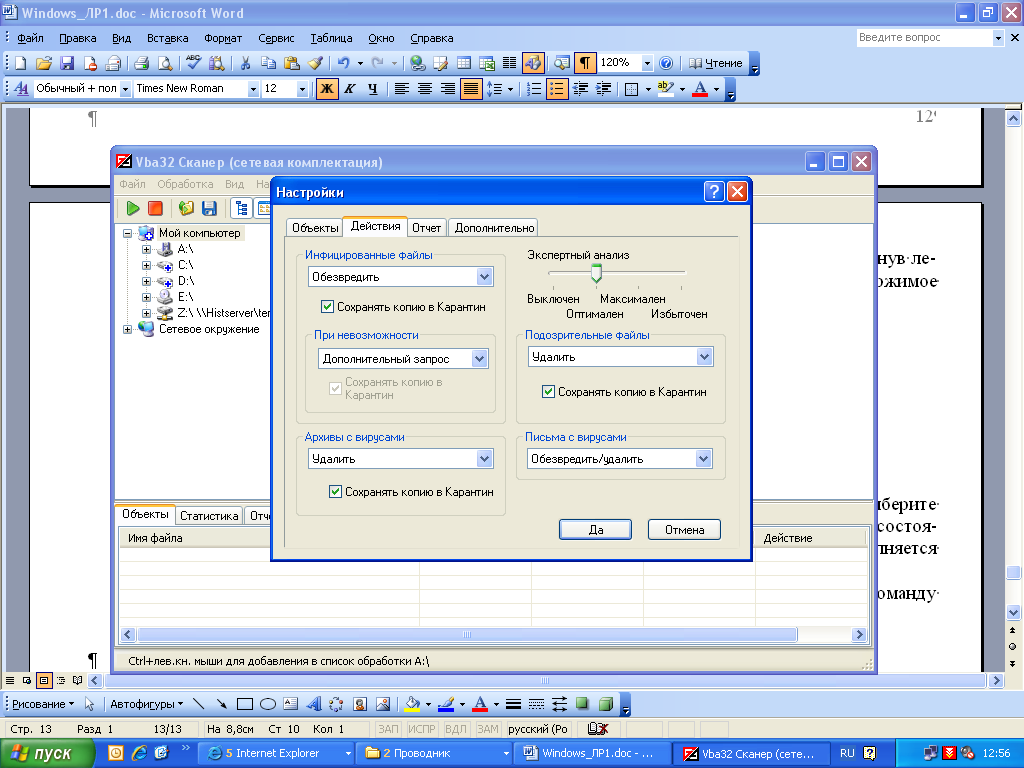
Task: Click the Open folder icon in Word toolbar
Action: coord(44,63)
